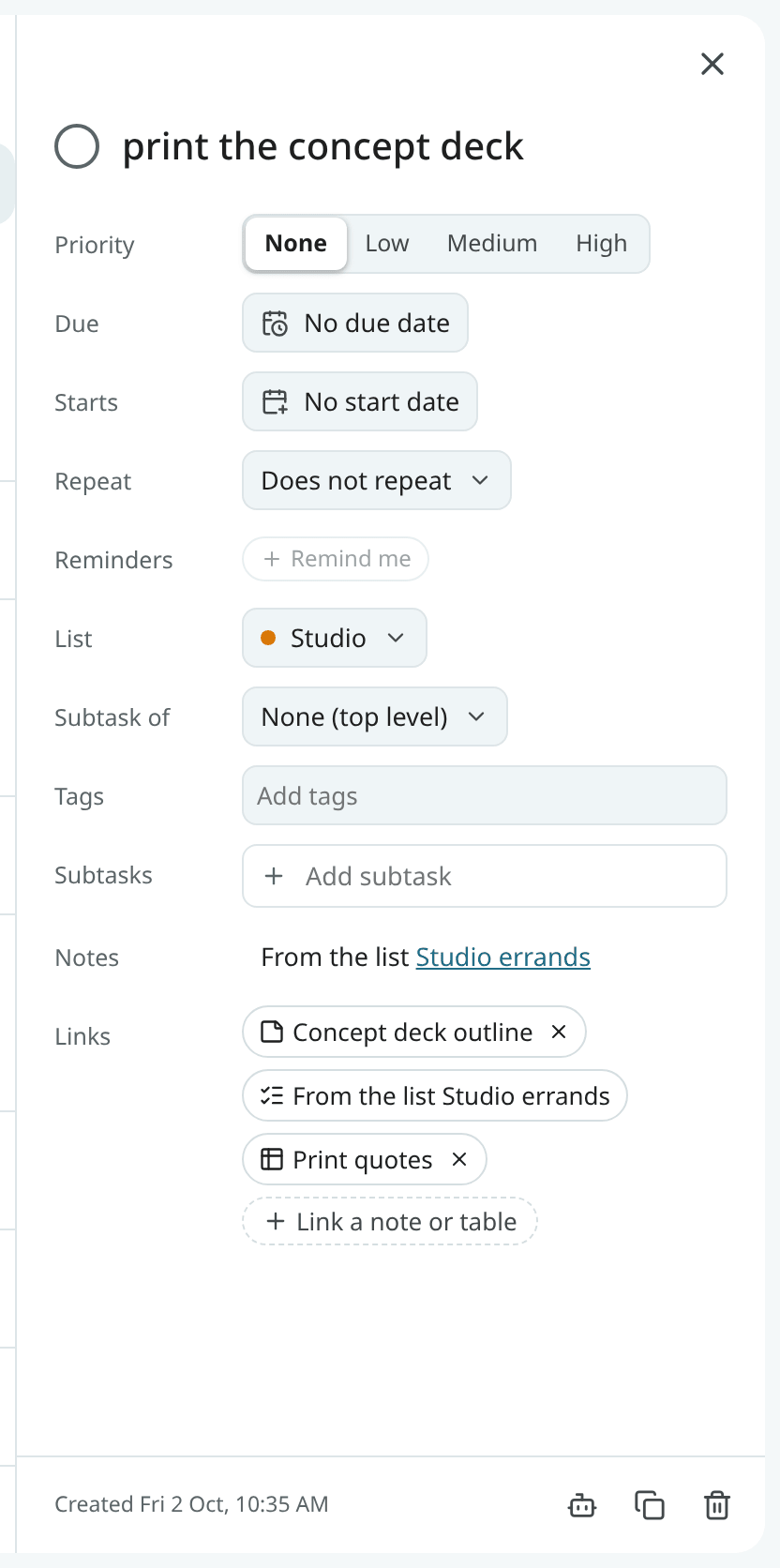Open the 'None (top level)' parent dropdown

(x=375, y=716)
